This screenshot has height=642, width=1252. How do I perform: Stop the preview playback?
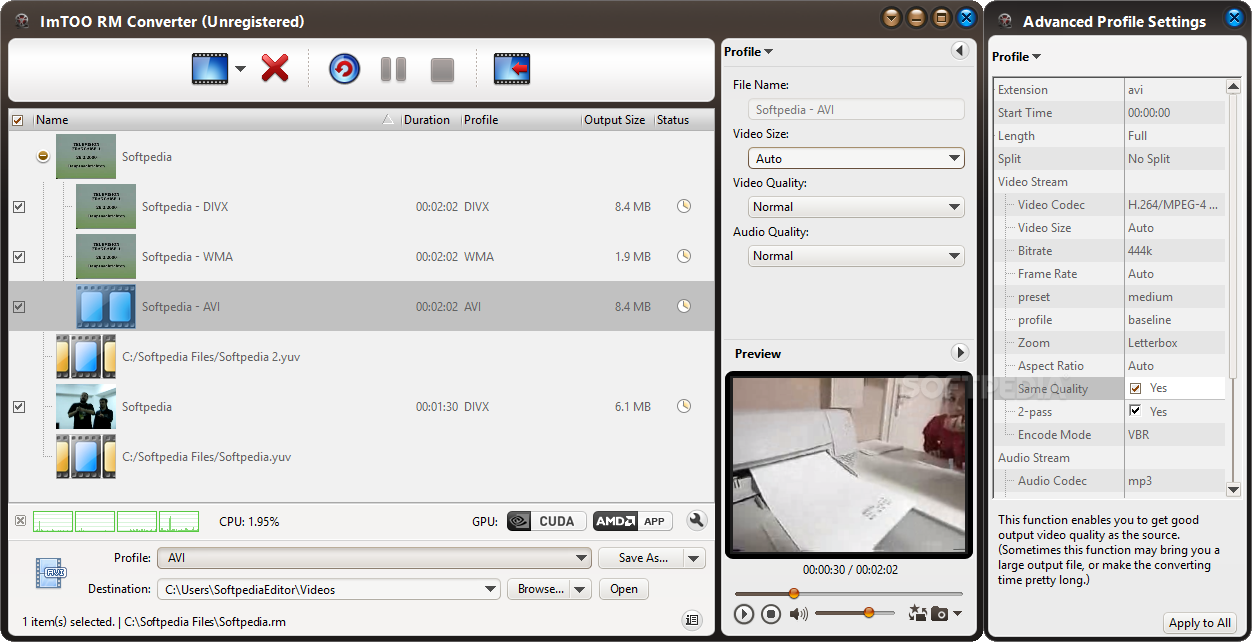click(x=770, y=614)
